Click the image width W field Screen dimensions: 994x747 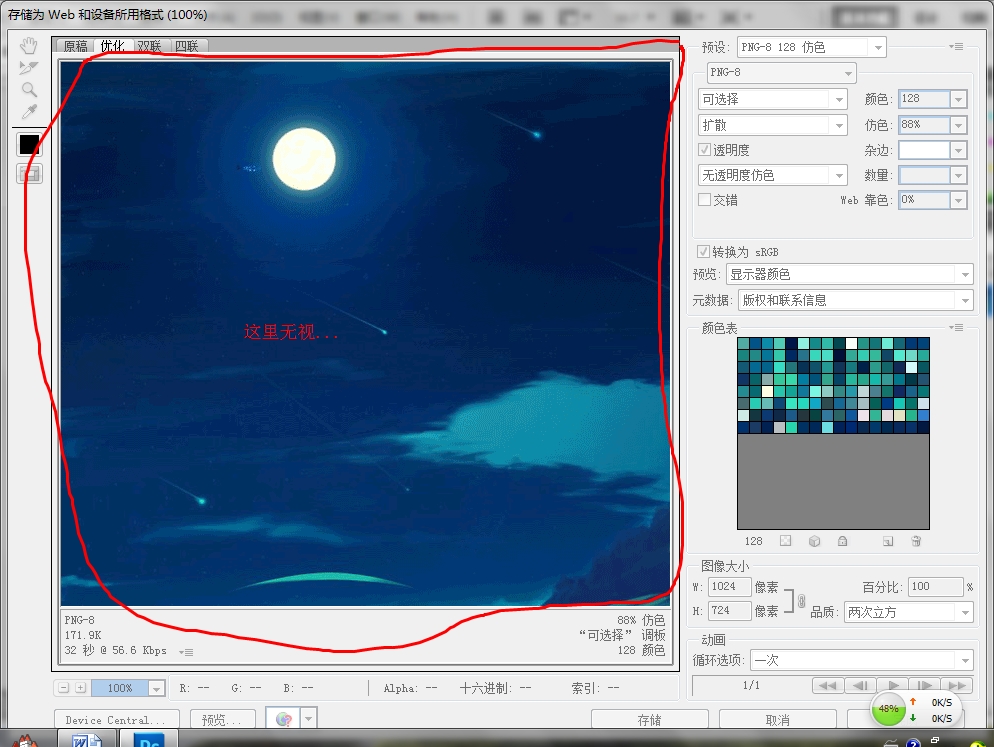tap(729, 587)
